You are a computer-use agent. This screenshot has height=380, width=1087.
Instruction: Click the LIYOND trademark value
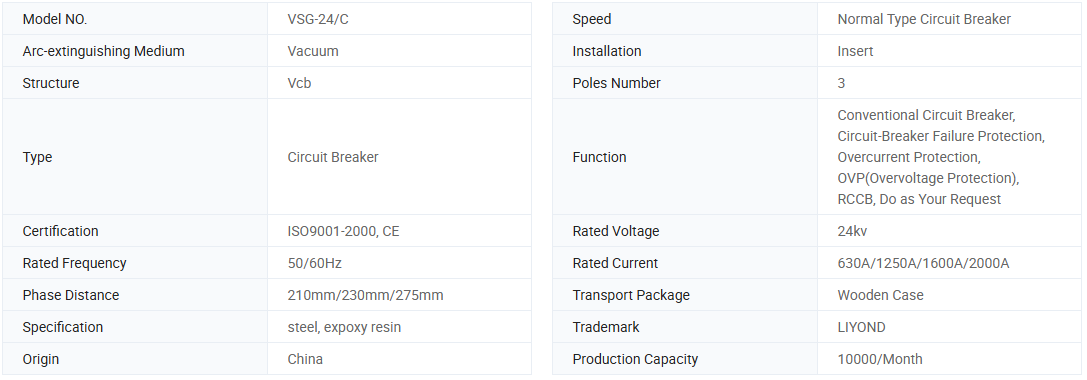(x=861, y=327)
